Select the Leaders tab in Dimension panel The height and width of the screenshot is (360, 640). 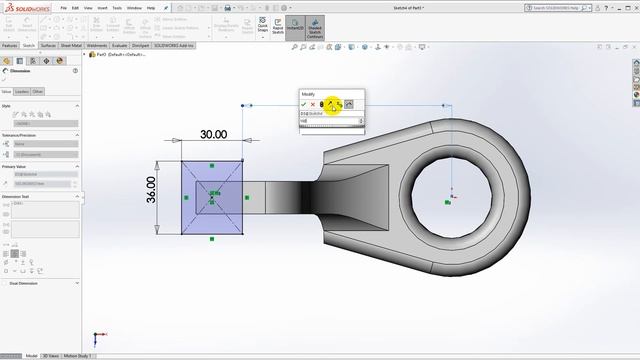(x=22, y=91)
